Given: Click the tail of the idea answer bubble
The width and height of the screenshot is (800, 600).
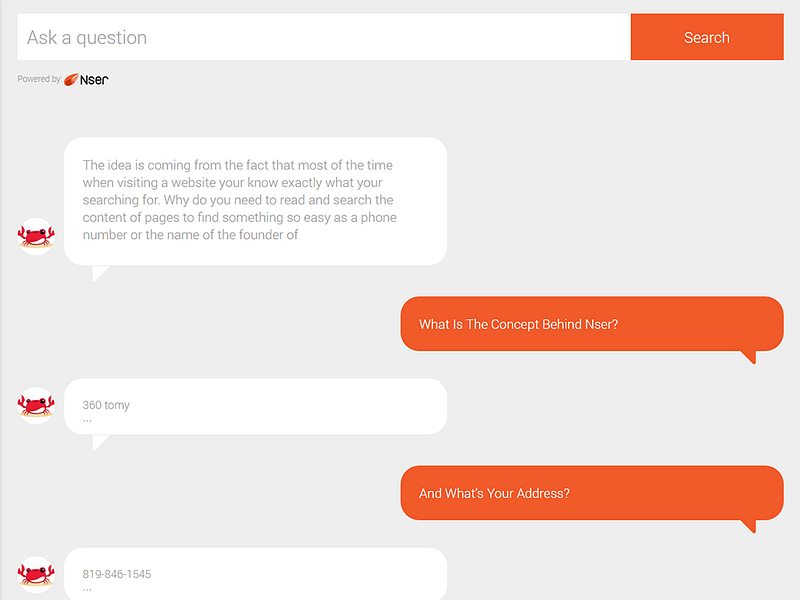Looking at the screenshot, I should [98, 272].
